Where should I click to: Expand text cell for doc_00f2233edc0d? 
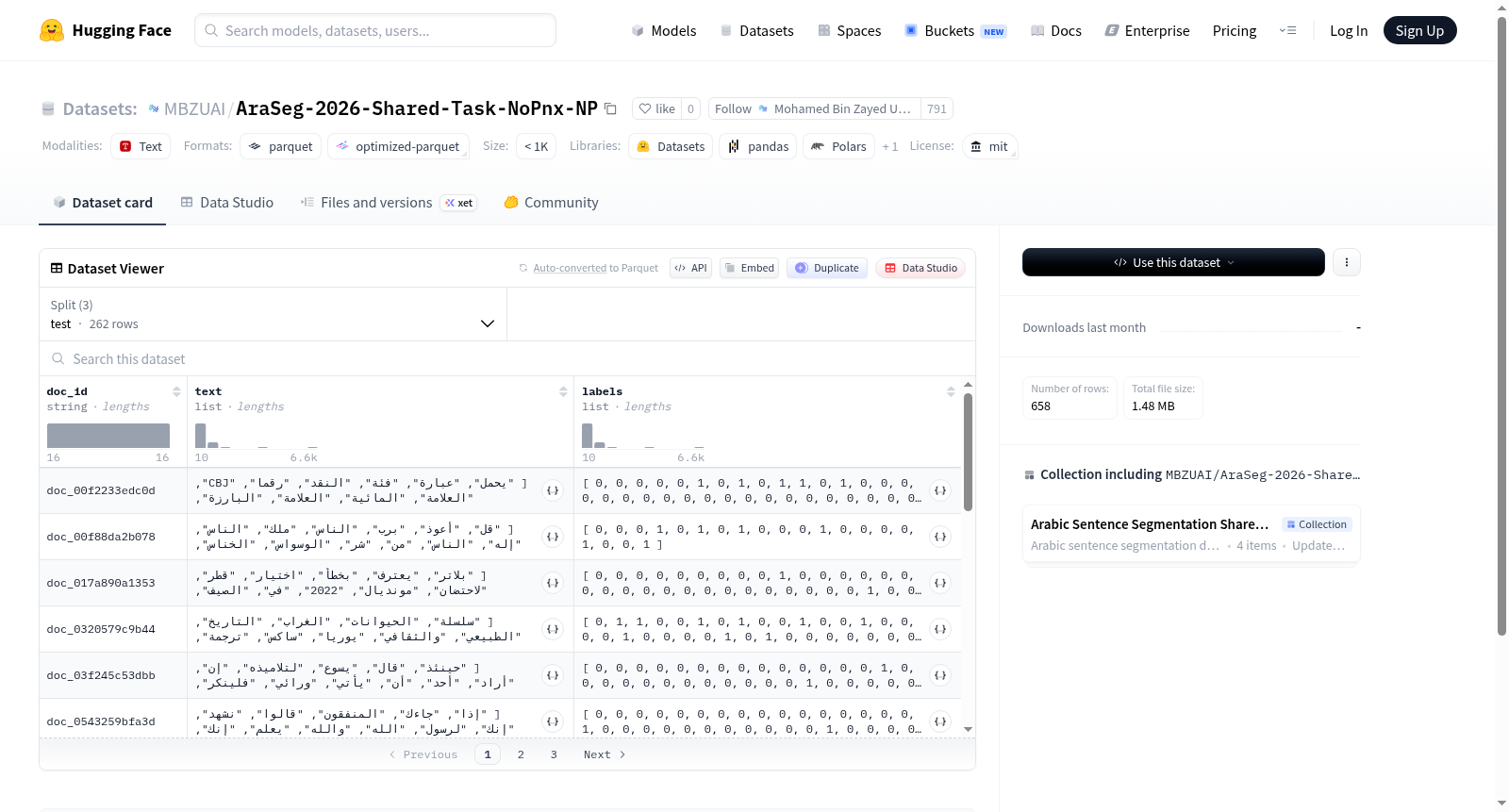pos(553,490)
